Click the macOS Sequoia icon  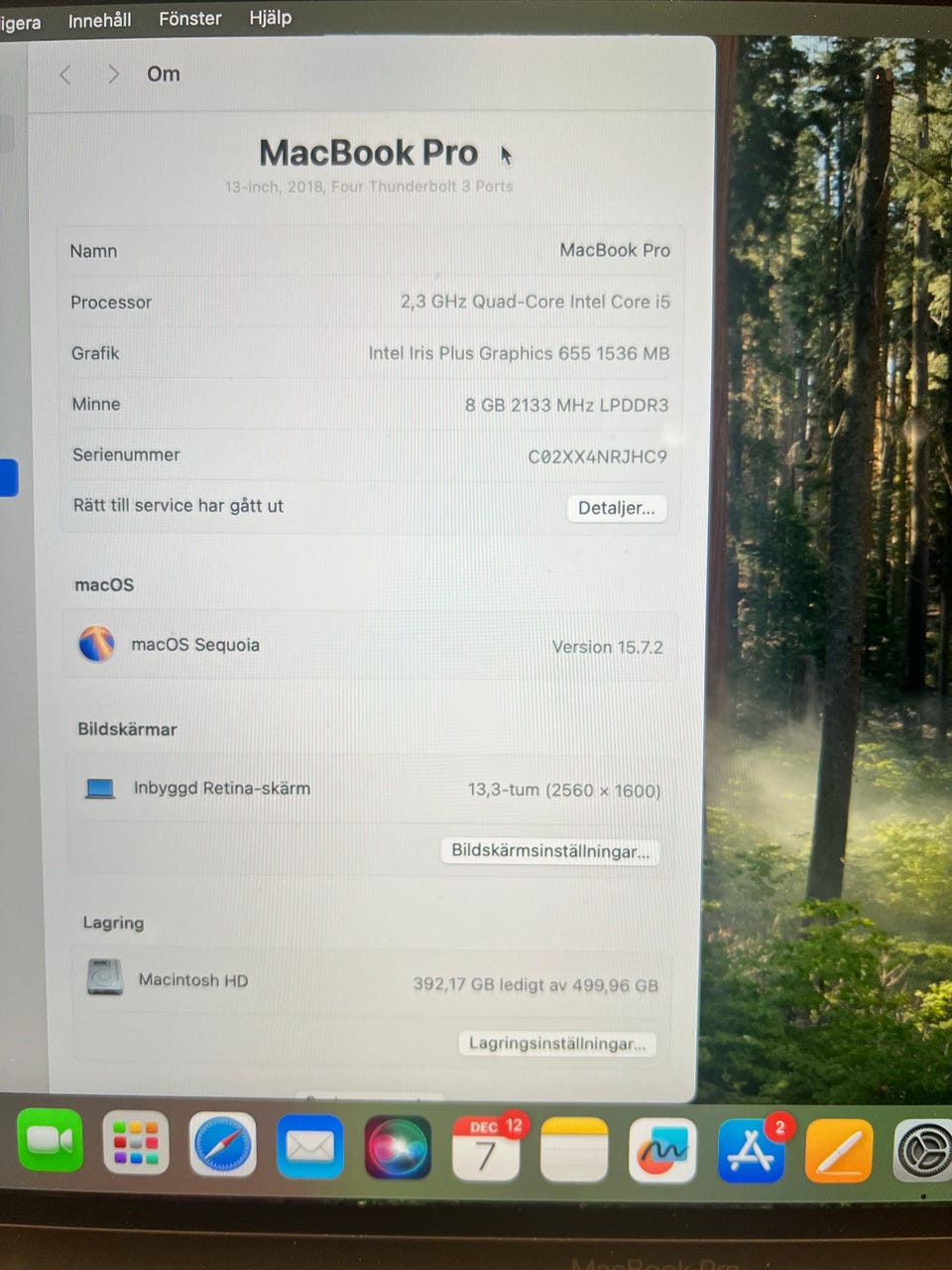(97, 644)
